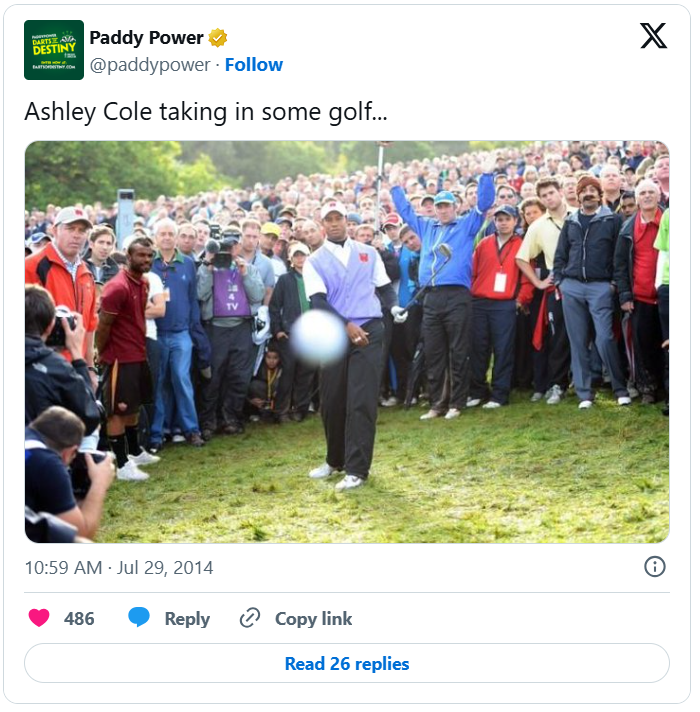Click the heart like icon
The image size is (700, 712).
click(39, 618)
